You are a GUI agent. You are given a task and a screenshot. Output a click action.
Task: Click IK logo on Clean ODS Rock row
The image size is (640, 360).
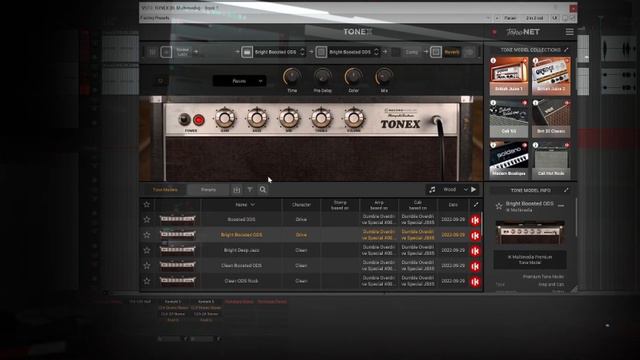click(x=475, y=282)
